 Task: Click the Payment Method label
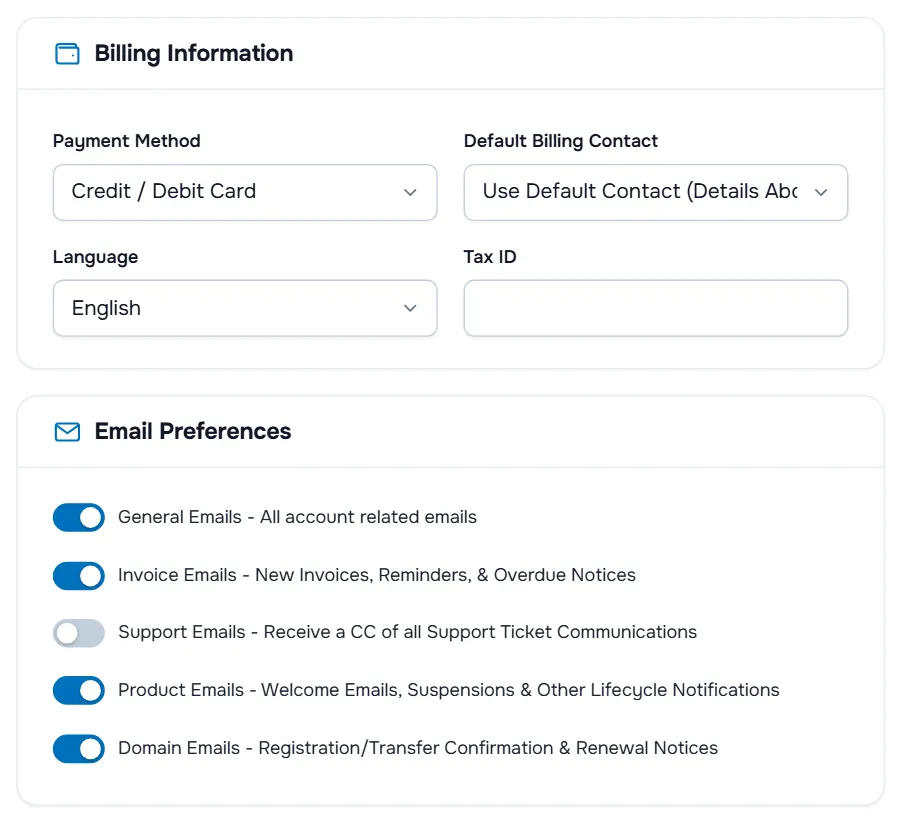(x=126, y=141)
